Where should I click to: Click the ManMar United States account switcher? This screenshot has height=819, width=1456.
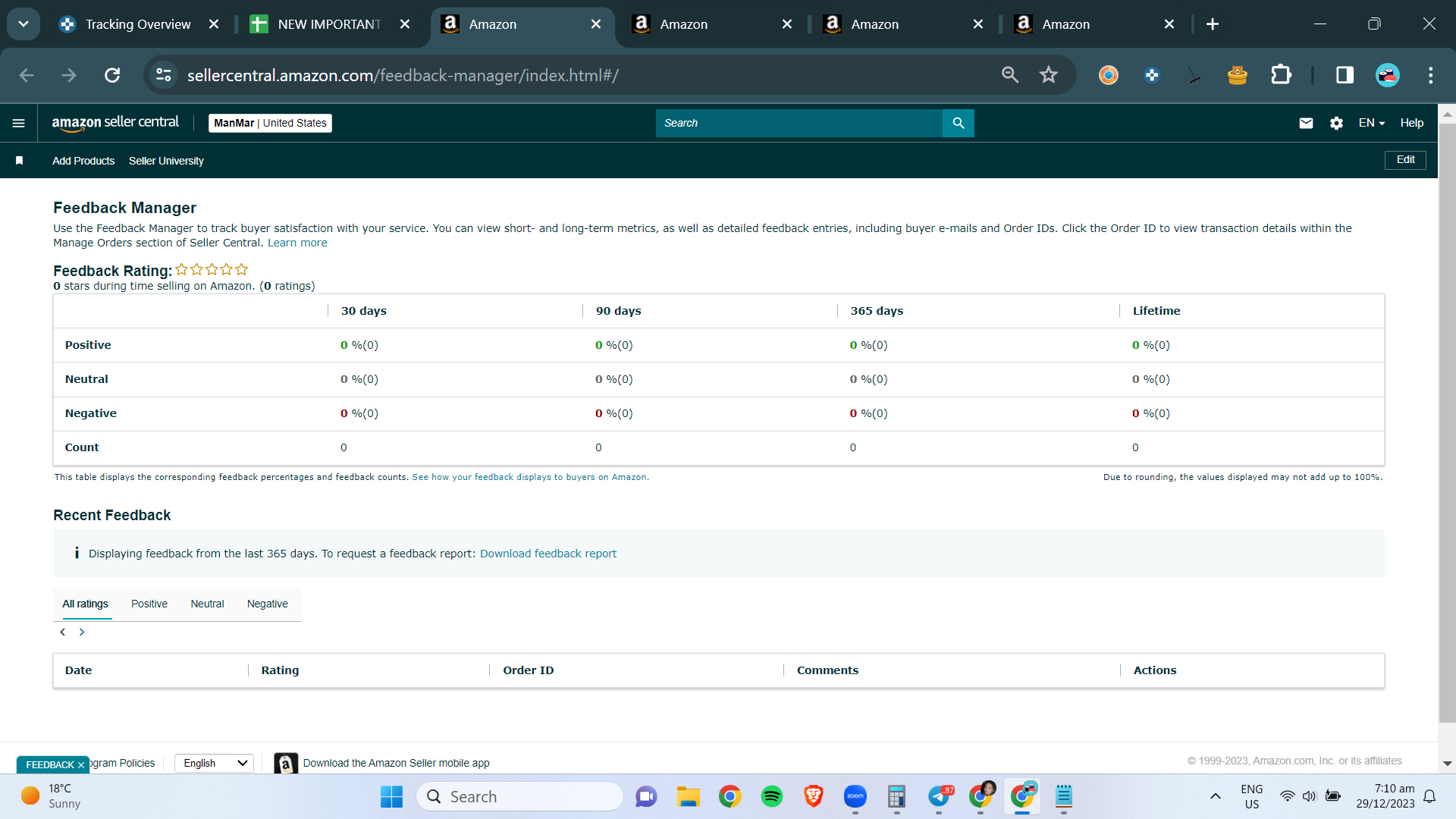(x=270, y=123)
